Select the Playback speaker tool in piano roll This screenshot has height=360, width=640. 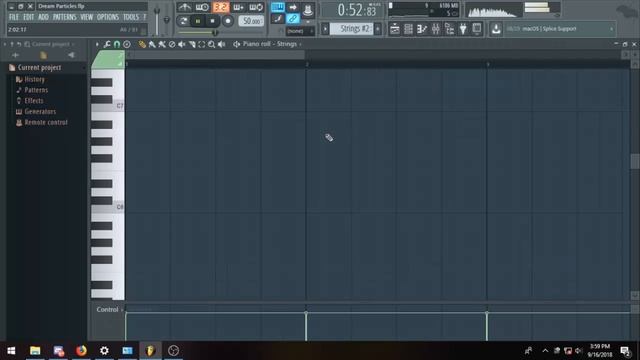tap(222, 44)
